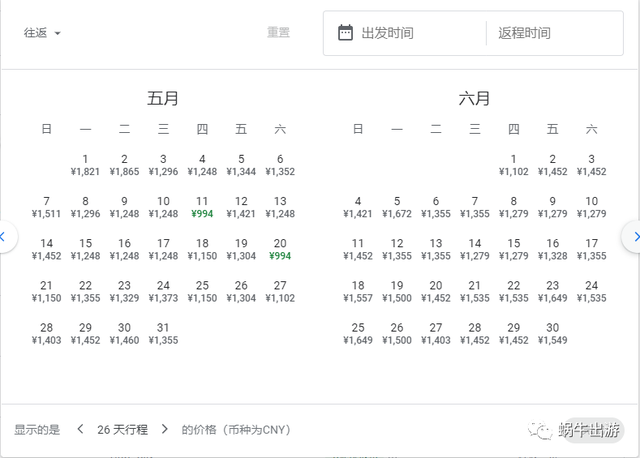Select May 11 priced ¥994
Viewport: 640px width, 458px height.
coord(202,207)
